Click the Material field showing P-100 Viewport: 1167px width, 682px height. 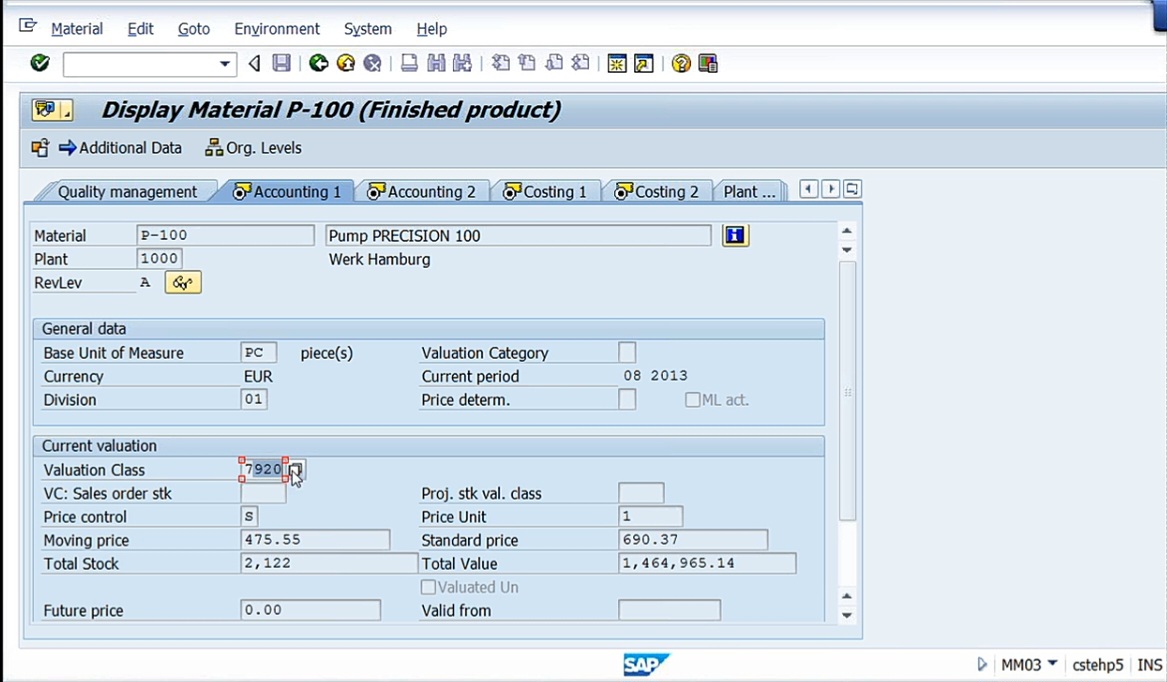[226, 235]
